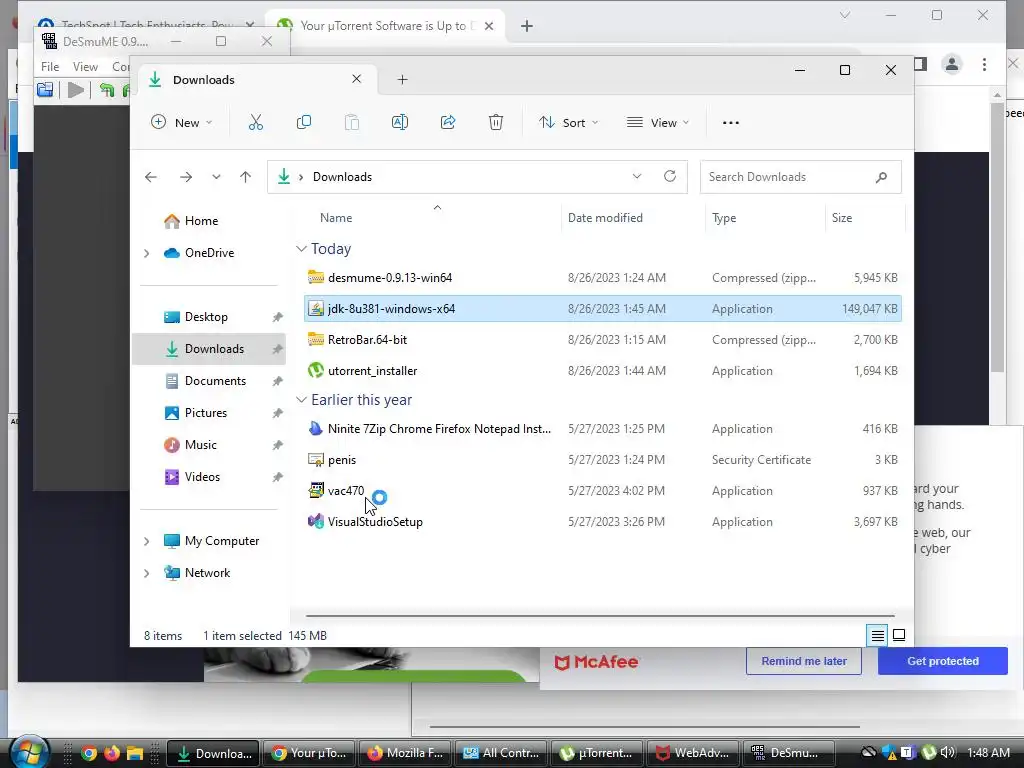This screenshot has height=768, width=1024.
Task: Launch Firefox from quick launch bar
Action: coord(112,753)
